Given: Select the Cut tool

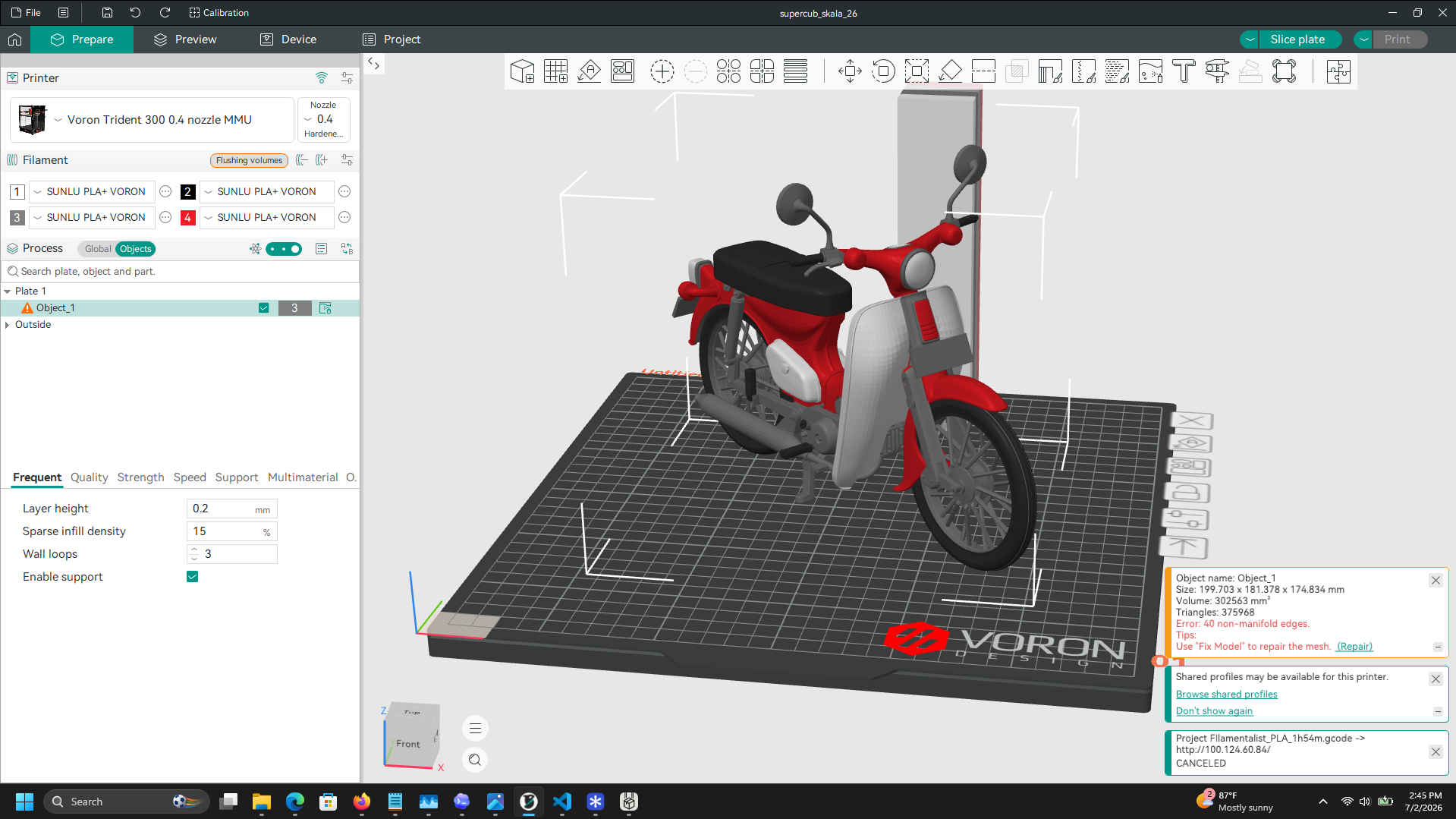Looking at the screenshot, I should click(x=983, y=71).
